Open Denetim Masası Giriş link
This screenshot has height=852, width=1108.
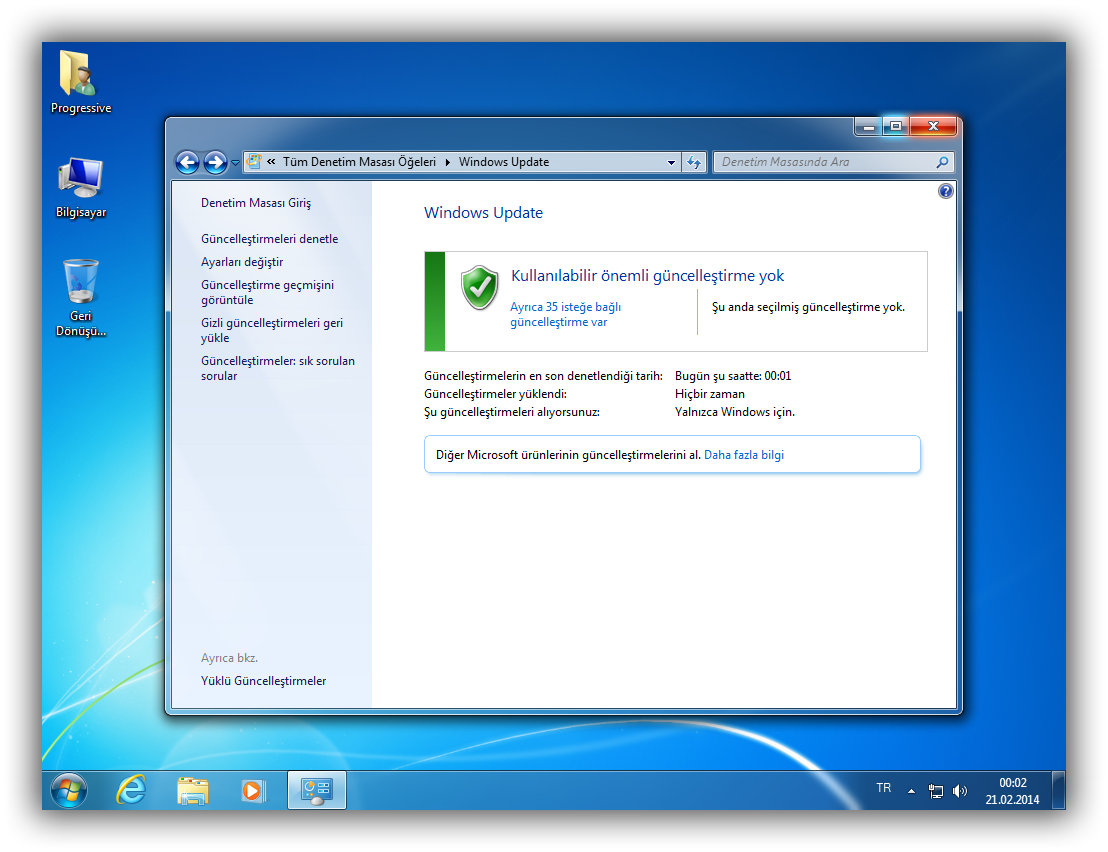(x=256, y=203)
